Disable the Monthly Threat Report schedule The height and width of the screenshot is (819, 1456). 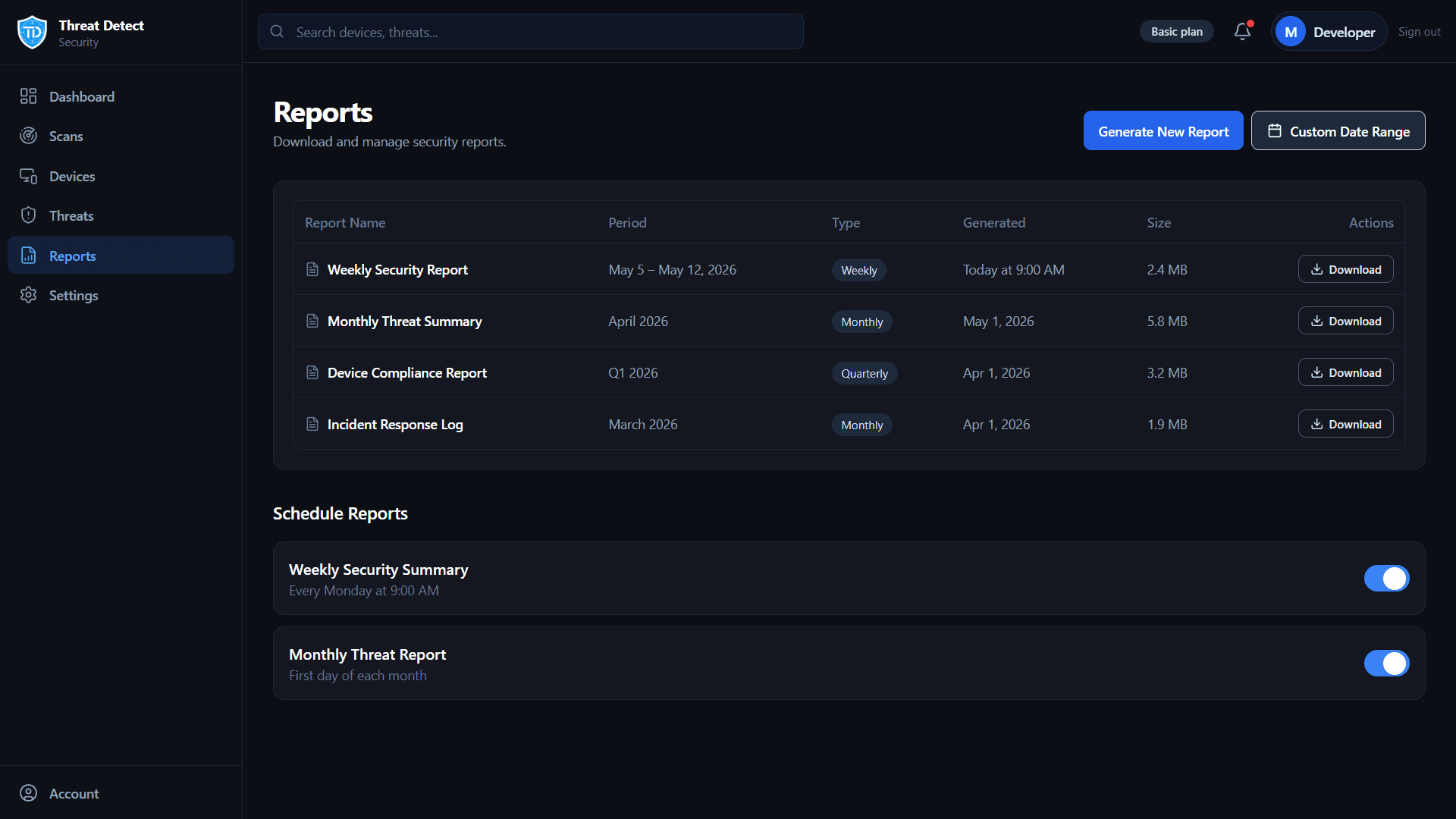1386,664
